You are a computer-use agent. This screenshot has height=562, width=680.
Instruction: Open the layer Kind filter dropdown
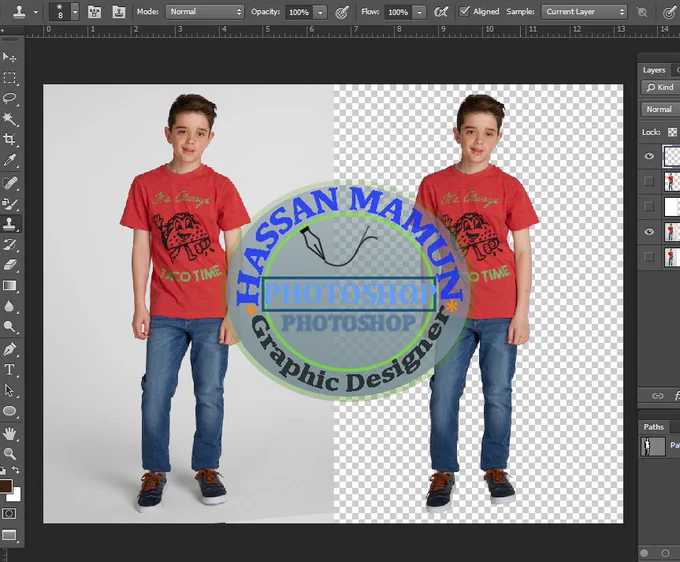pos(660,87)
